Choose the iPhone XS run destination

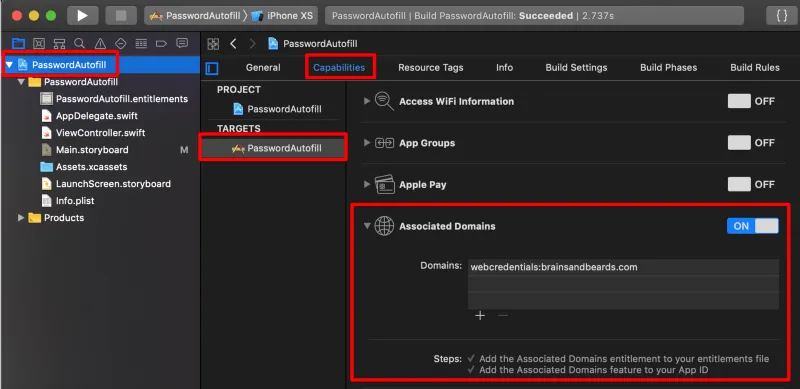click(282, 16)
